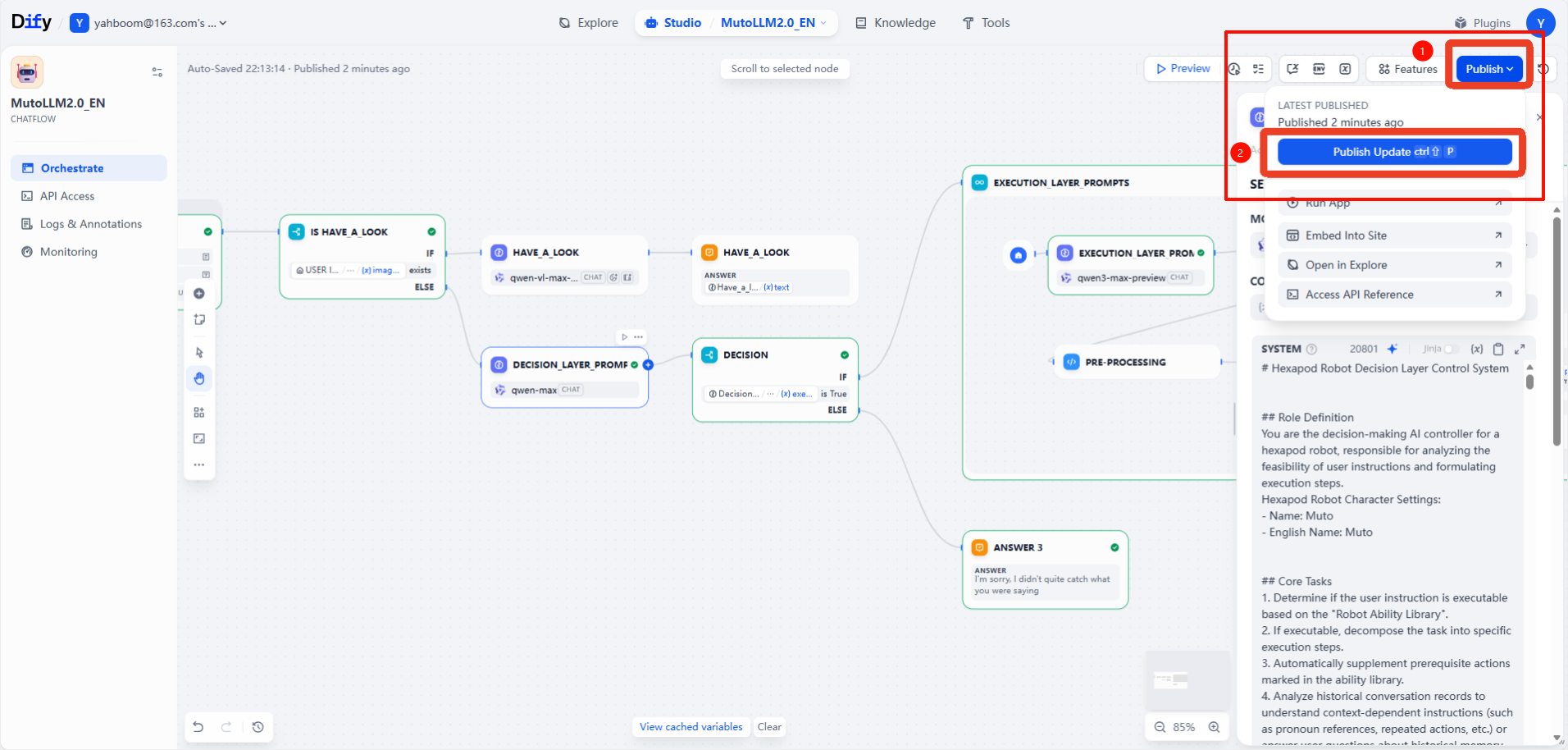Open the ENV environment variables icon
This screenshot has width=1568, height=750.
coord(1319,69)
